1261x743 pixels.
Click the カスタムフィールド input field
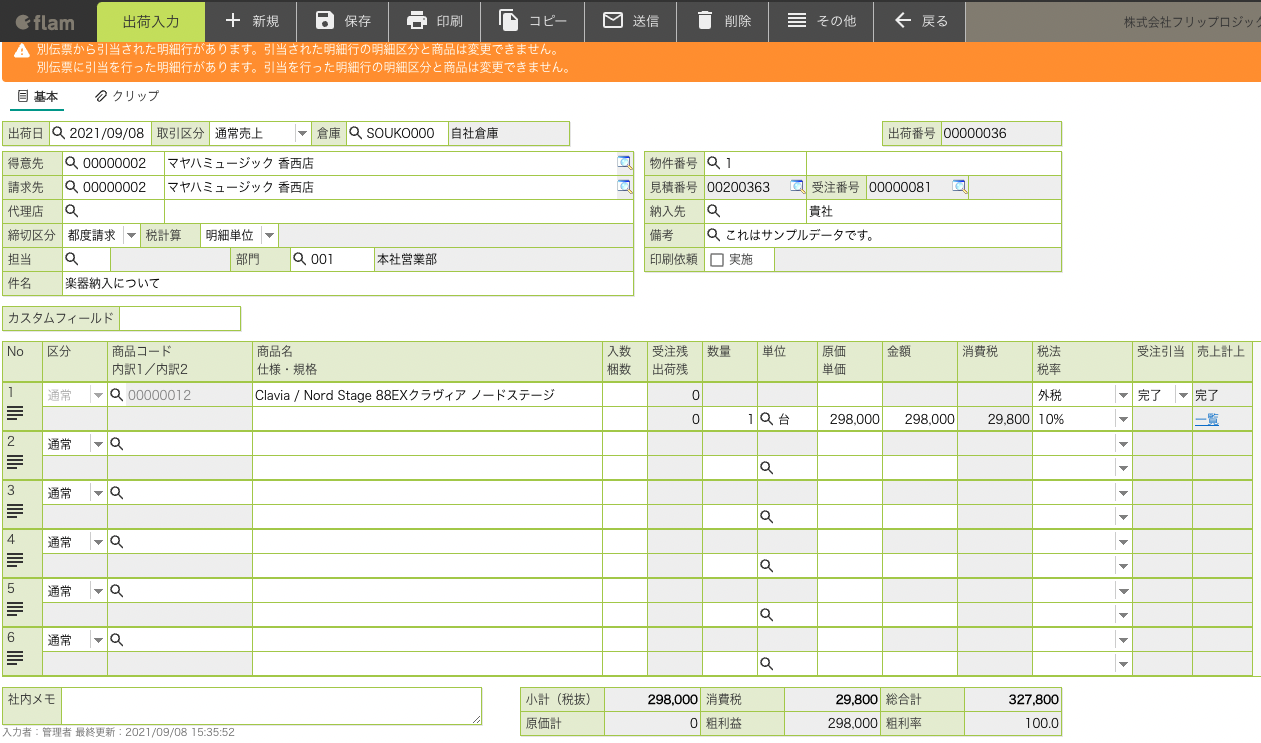180,318
